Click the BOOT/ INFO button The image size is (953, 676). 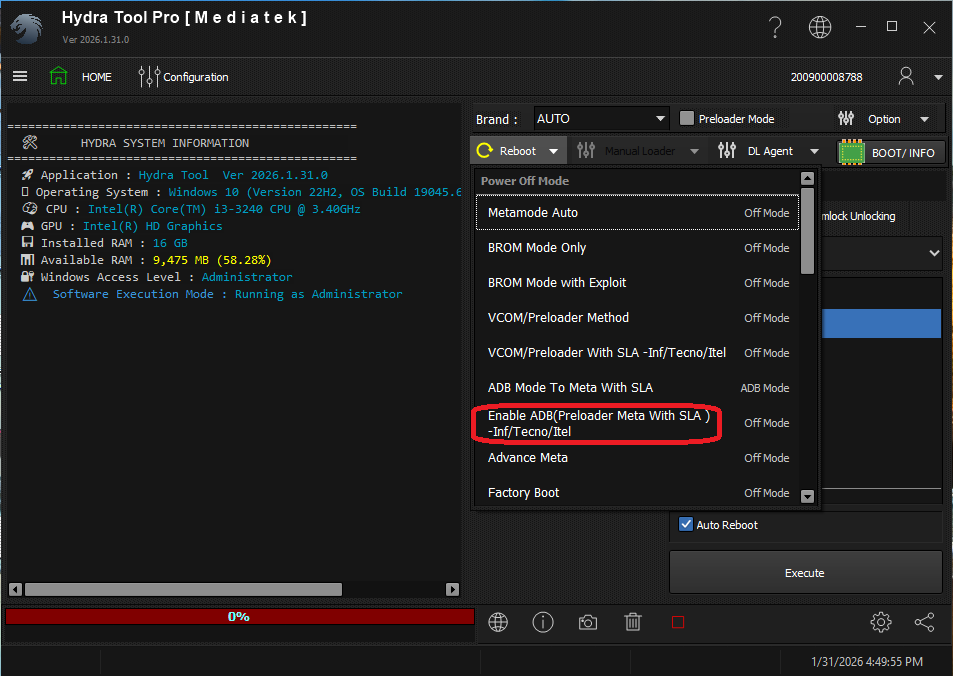(x=891, y=152)
